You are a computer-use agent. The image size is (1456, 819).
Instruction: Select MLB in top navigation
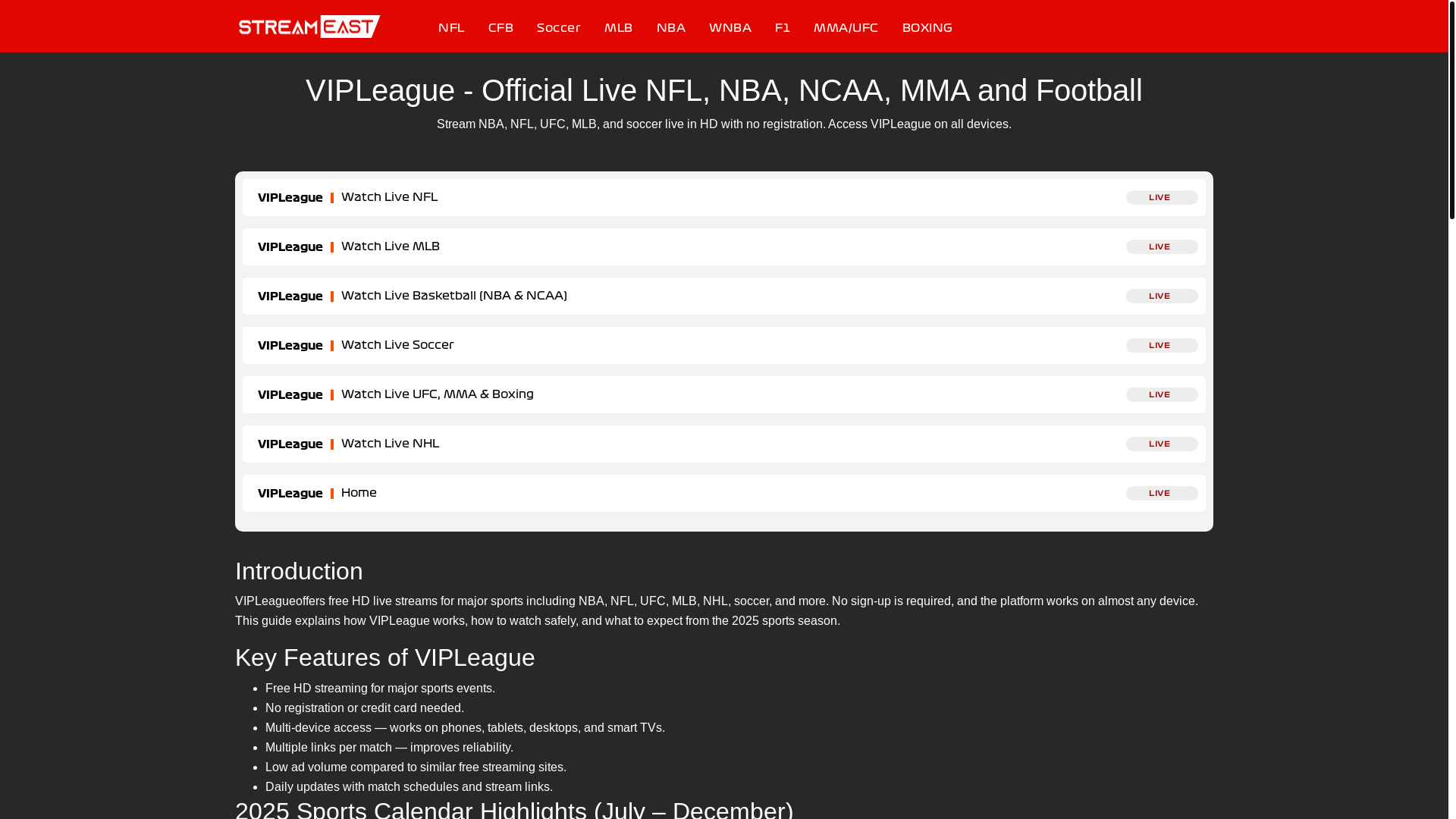click(619, 27)
